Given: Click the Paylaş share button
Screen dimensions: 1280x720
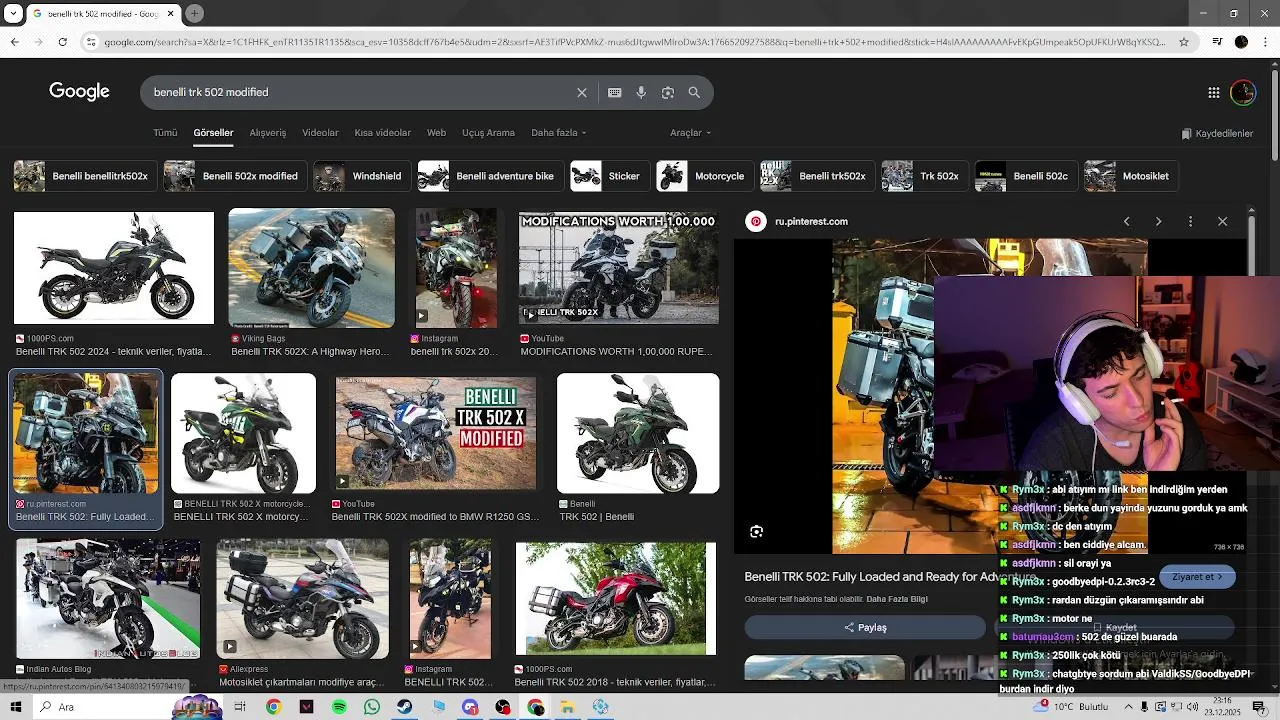Looking at the screenshot, I should click(865, 627).
